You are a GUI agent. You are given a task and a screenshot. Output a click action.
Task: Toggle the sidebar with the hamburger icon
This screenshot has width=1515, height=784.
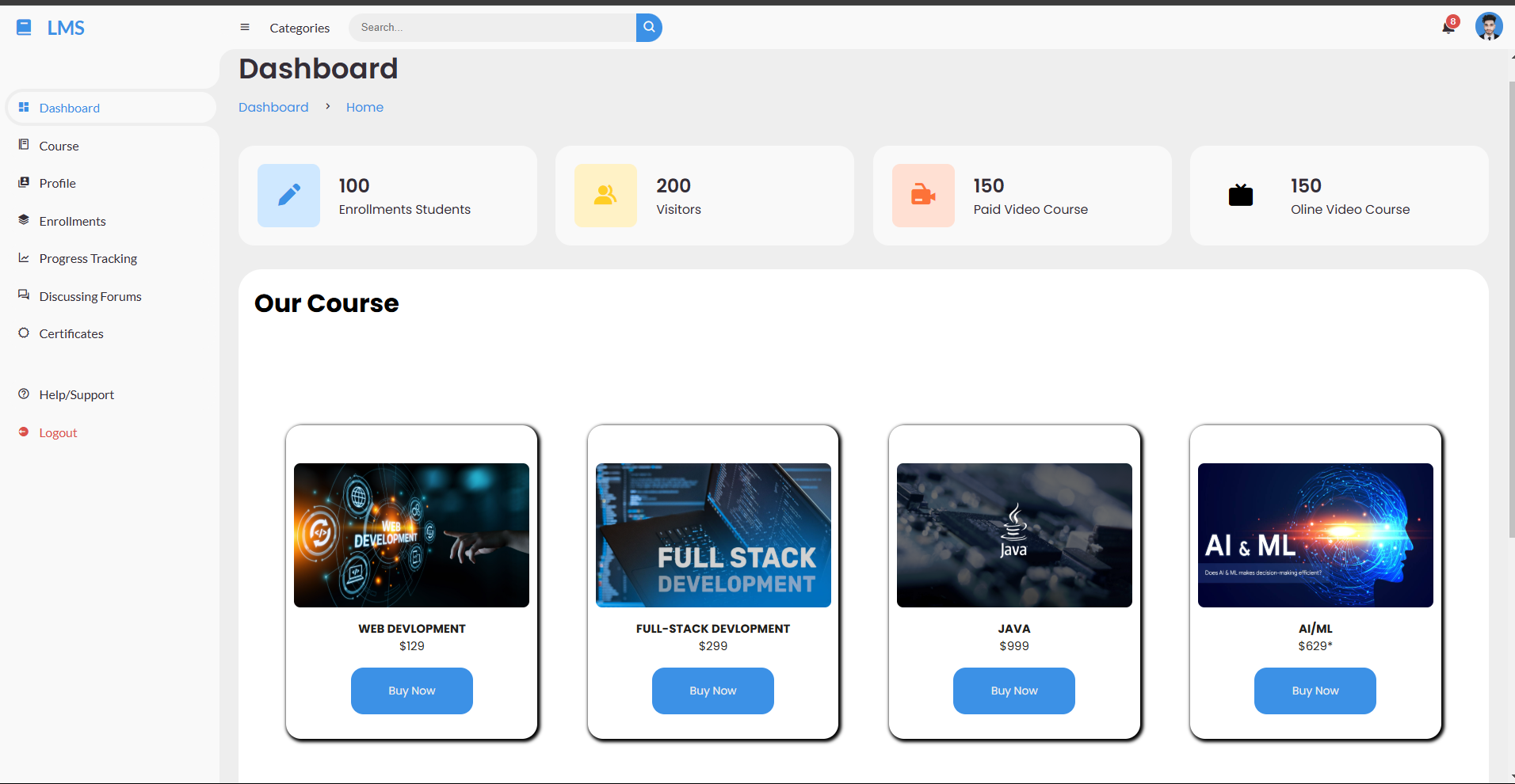pyautogui.click(x=245, y=27)
